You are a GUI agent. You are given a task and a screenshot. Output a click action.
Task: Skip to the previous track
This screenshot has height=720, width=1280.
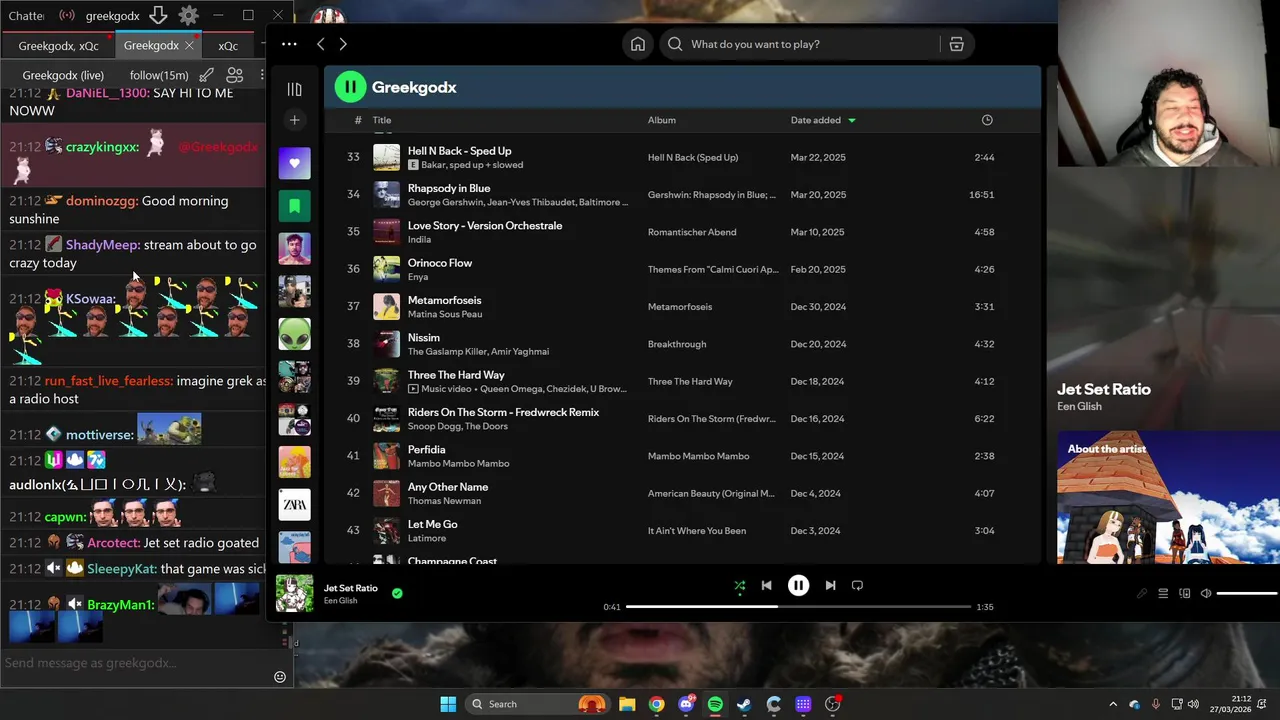(x=766, y=586)
